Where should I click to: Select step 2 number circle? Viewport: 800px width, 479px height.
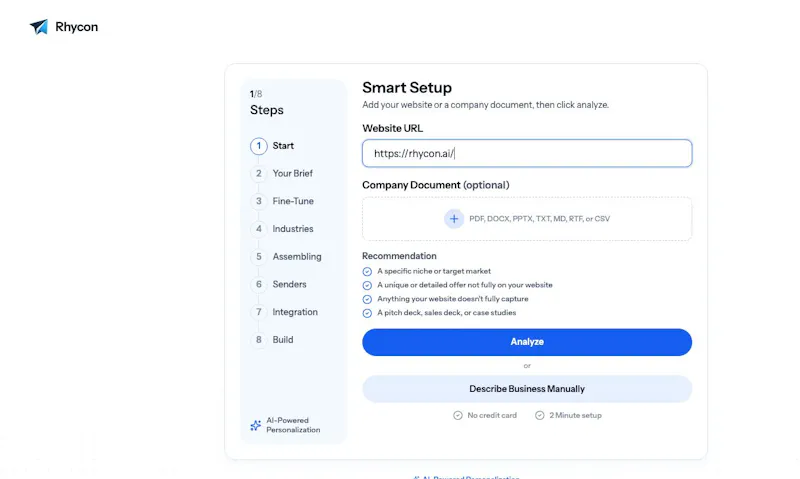tap(259, 173)
